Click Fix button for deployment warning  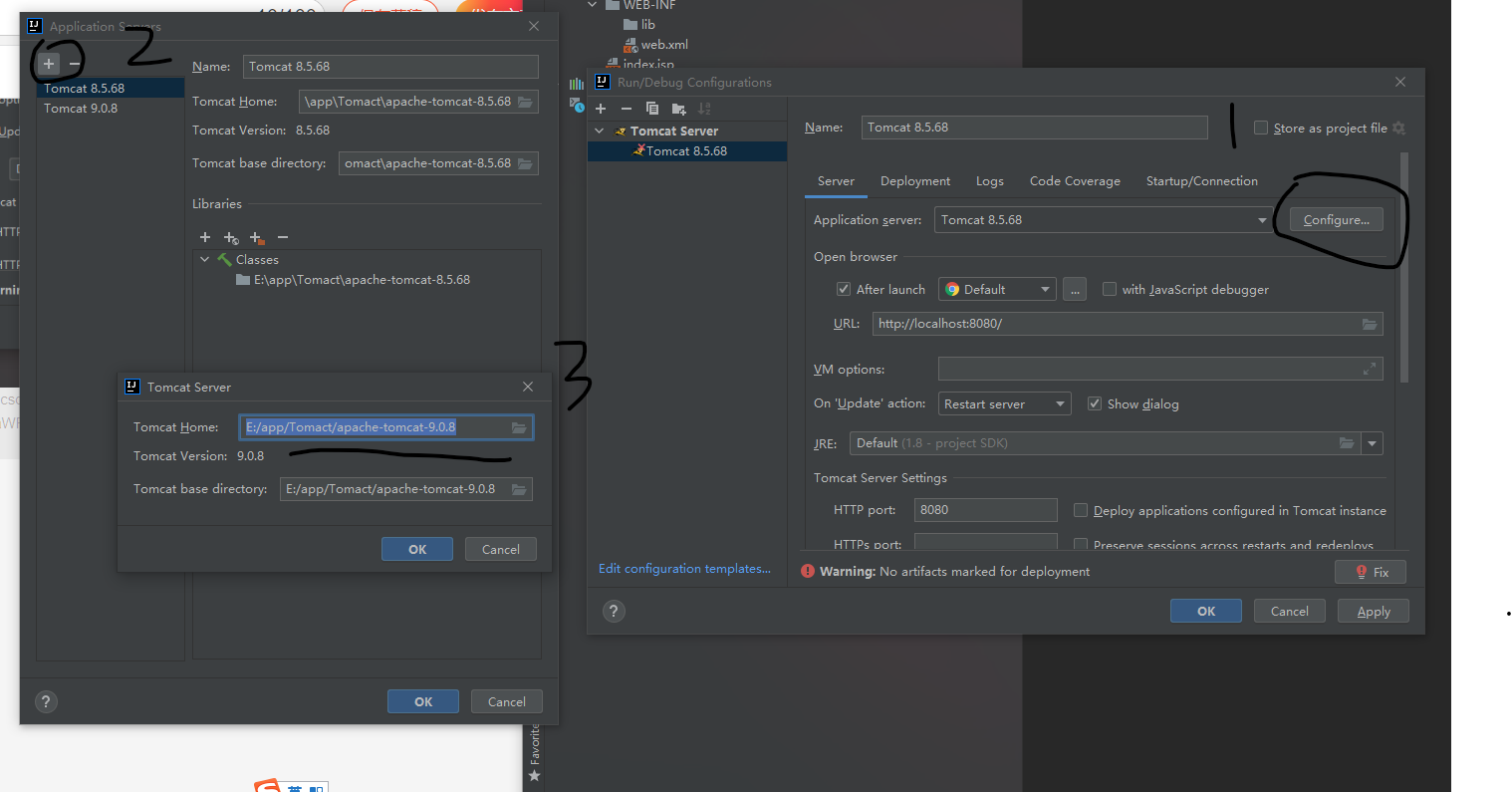coord(1371,572)
